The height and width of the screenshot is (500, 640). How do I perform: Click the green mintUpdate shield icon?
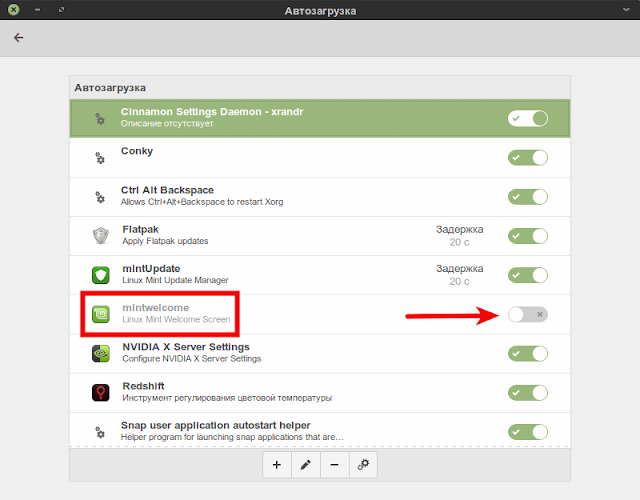click(x=100, y=275)
